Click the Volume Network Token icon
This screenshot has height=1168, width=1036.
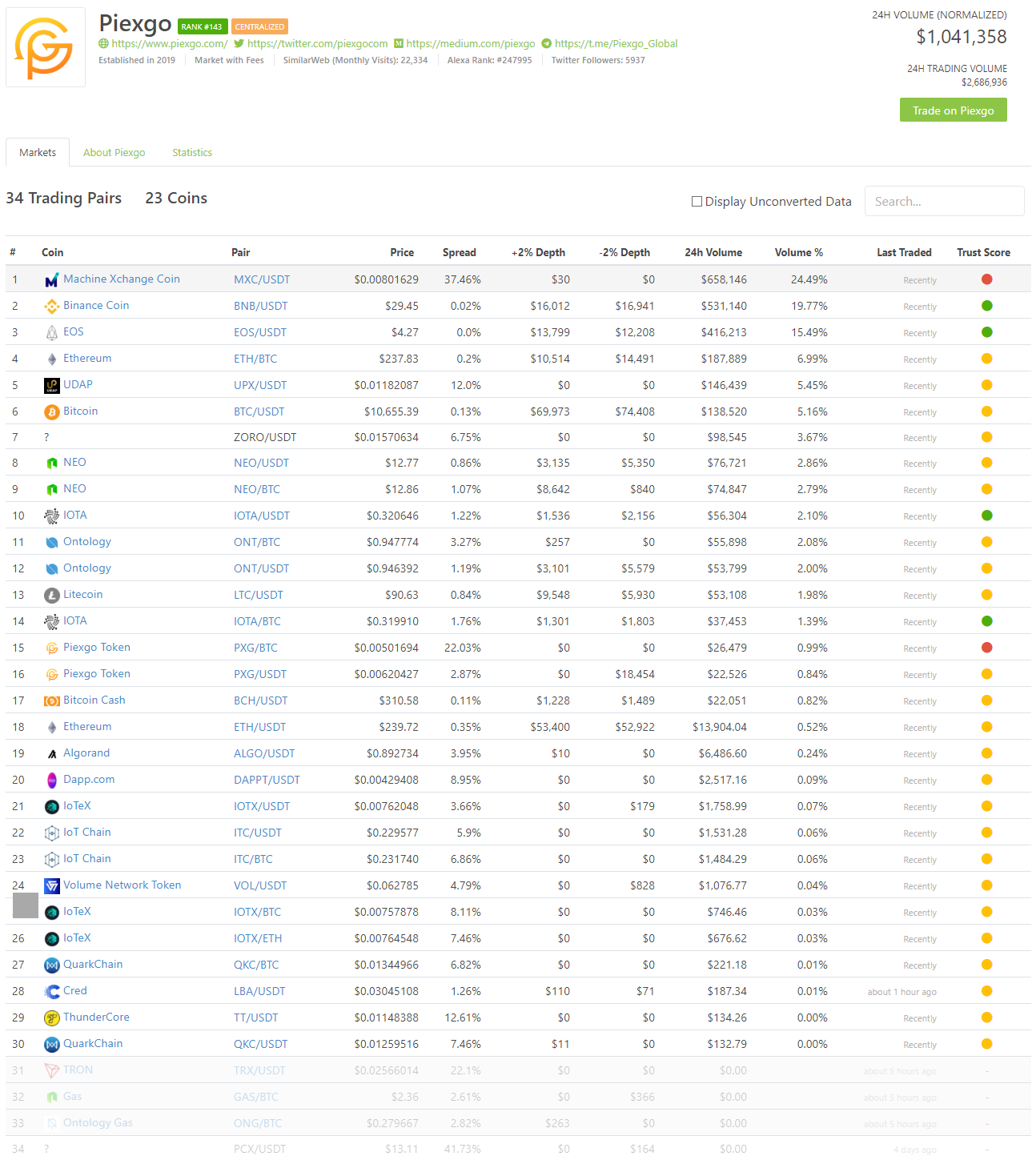(x=52, y=886)
